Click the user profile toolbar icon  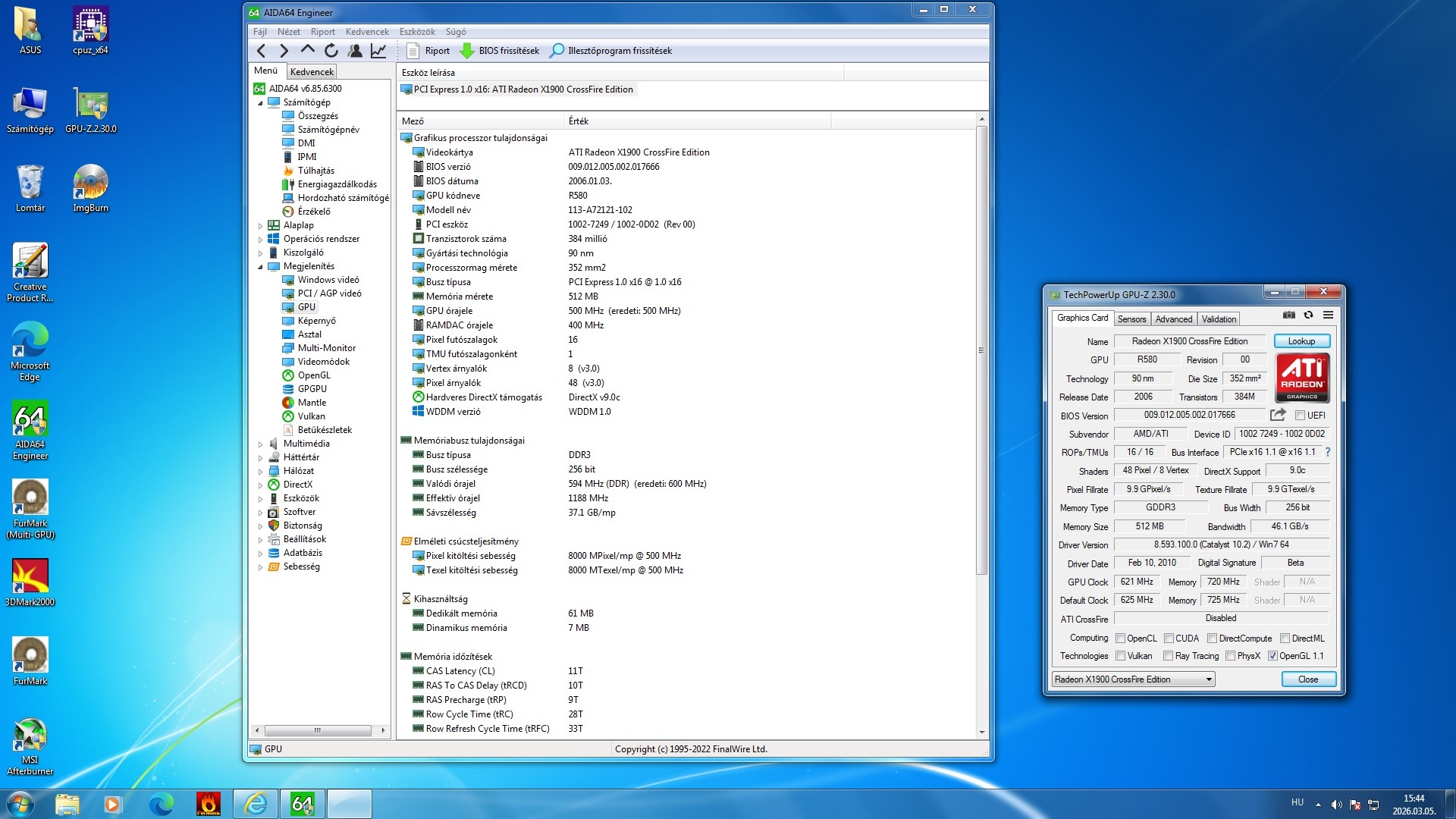click(x=355, y=51)
